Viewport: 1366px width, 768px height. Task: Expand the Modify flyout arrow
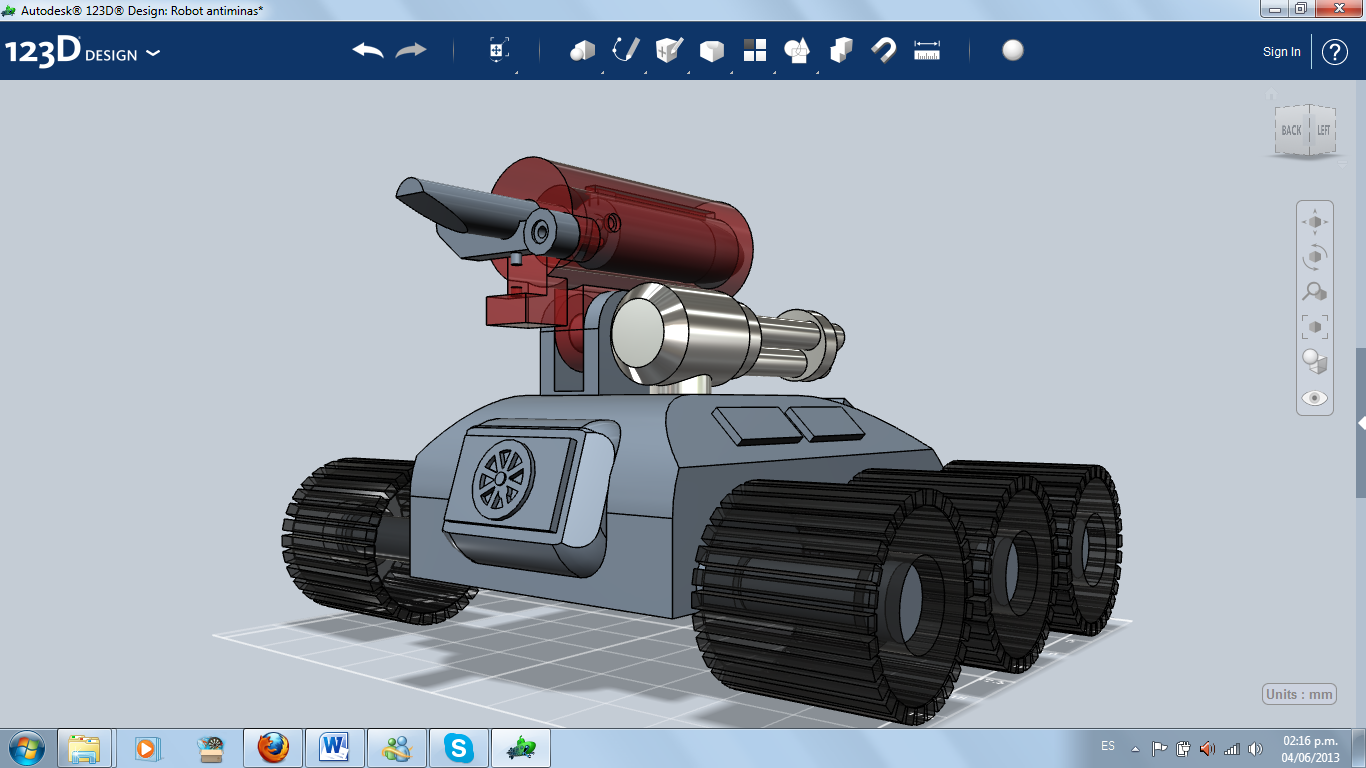[731, 72]
